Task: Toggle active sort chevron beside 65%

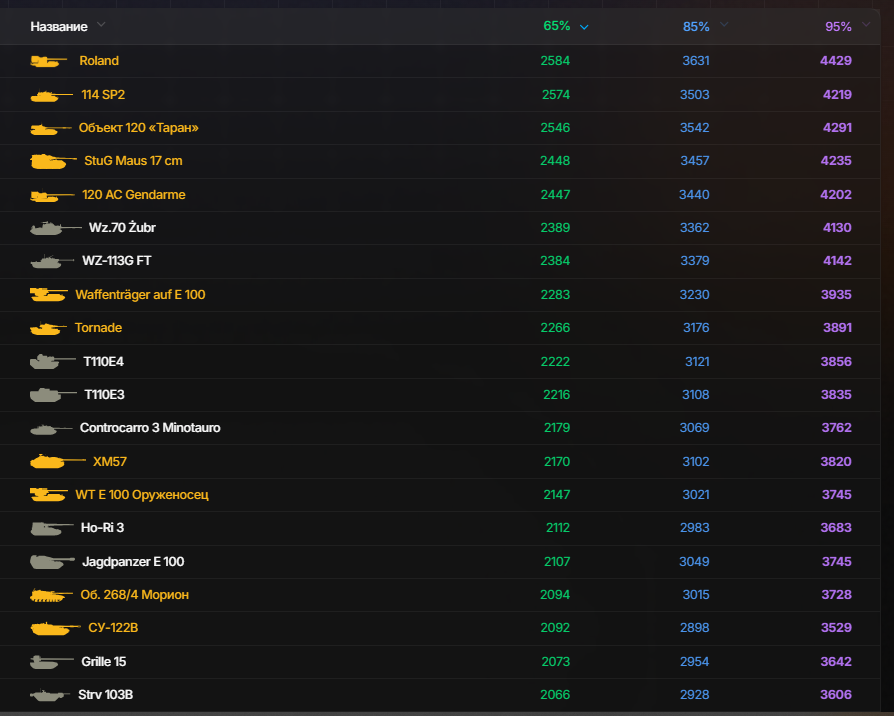Action: click(x=584, y=27)
